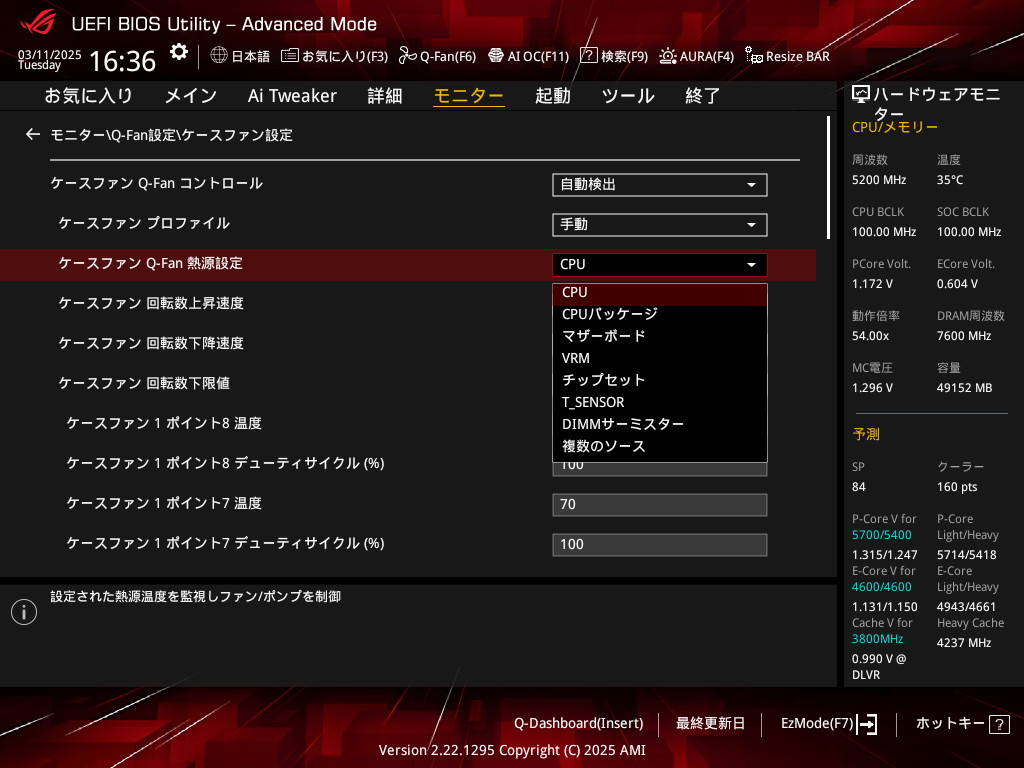Click the Q-Fan fan icon
This screenshot has height=768, width=1024.
(x=408, y=56)
